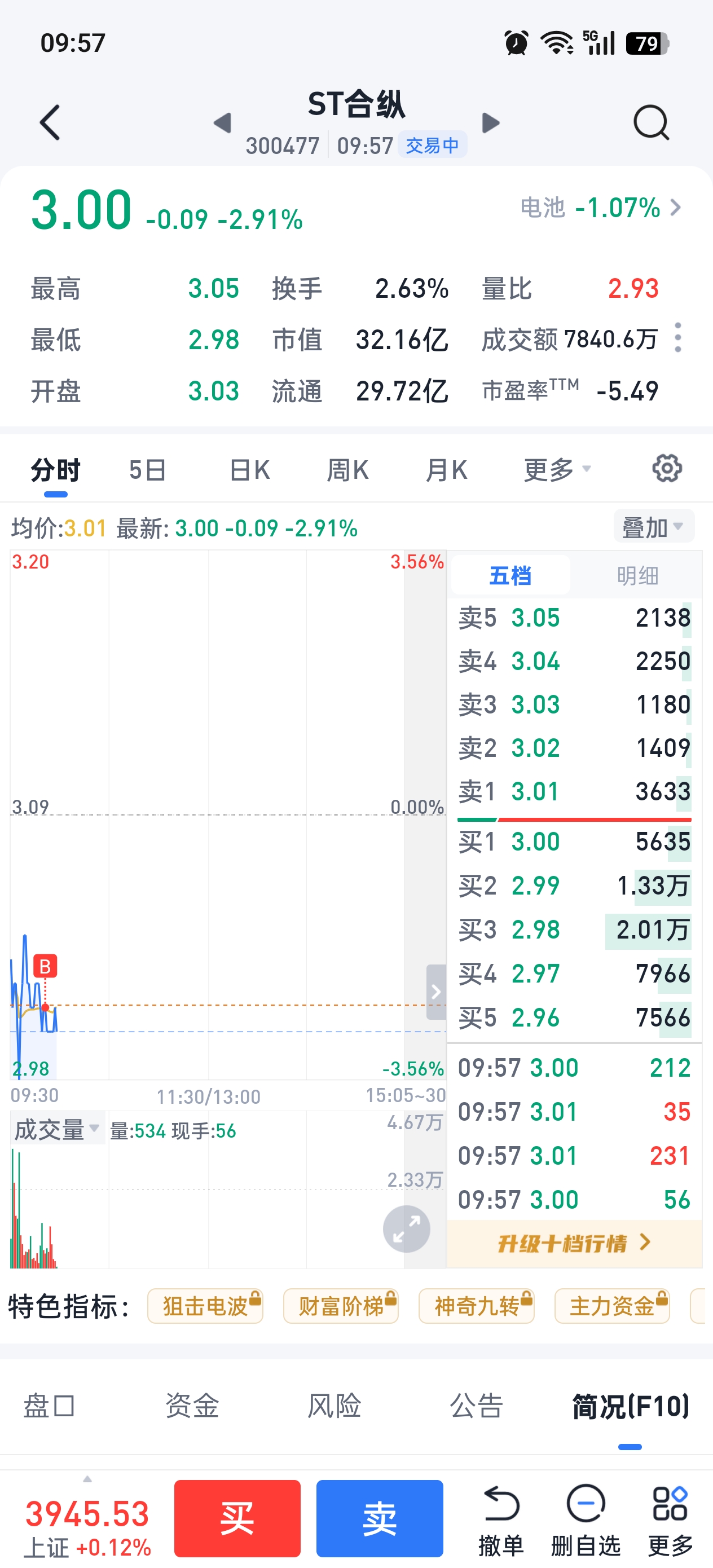Open the search magnifier icon
Screen dimensions: 713x1568
pos(651,122)
